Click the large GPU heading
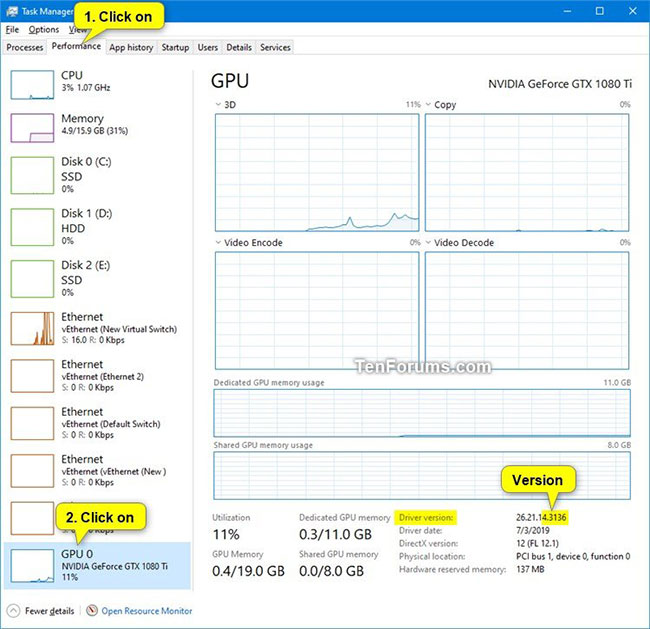This screenshot has width=650, height=629. pos(230,81)
